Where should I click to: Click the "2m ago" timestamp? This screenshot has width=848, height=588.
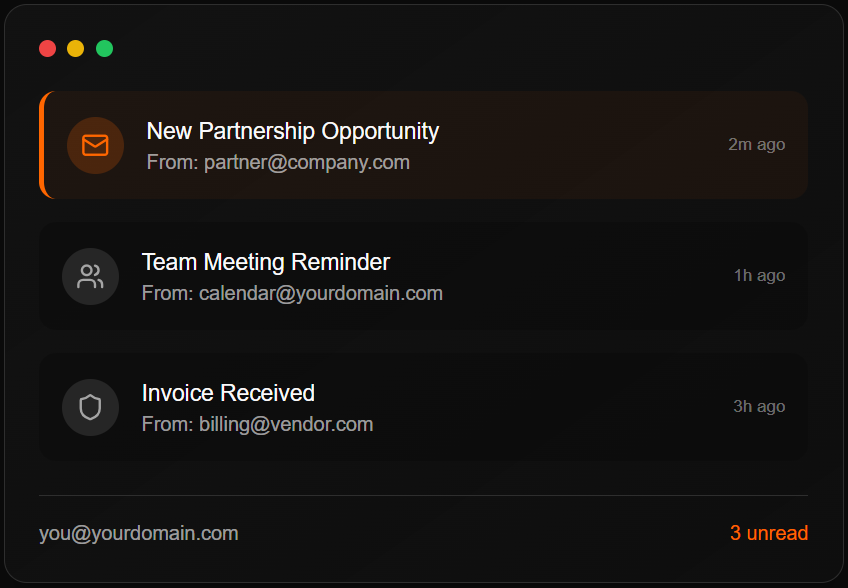tap(756, 145)
